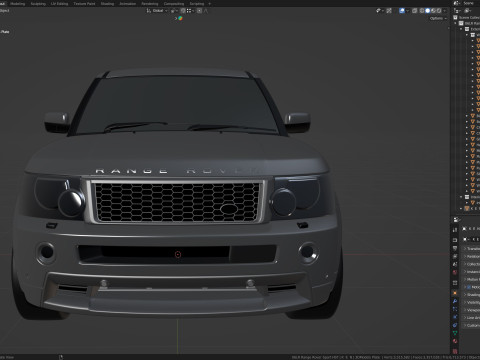The image size is (480, 360).
Task: Open the Scene properties tab
Action: (x=455, y=264)
